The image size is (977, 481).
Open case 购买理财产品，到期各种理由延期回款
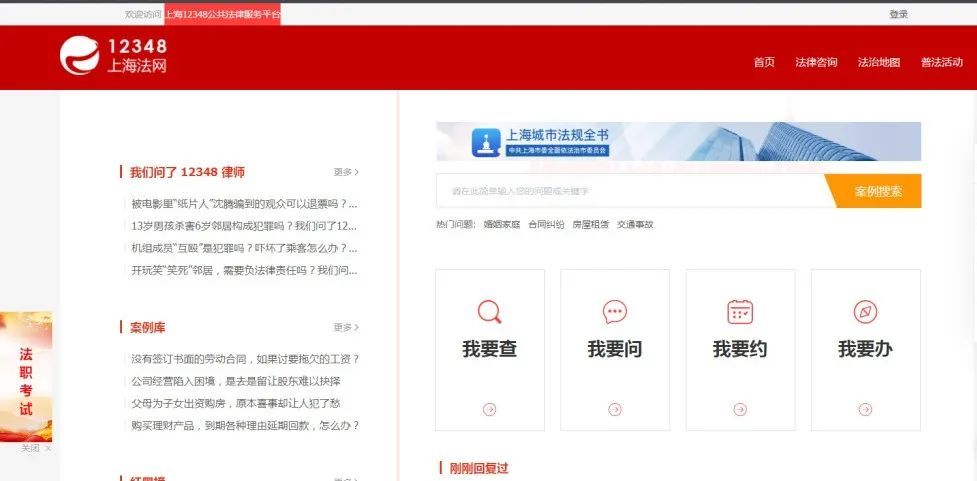245,426
